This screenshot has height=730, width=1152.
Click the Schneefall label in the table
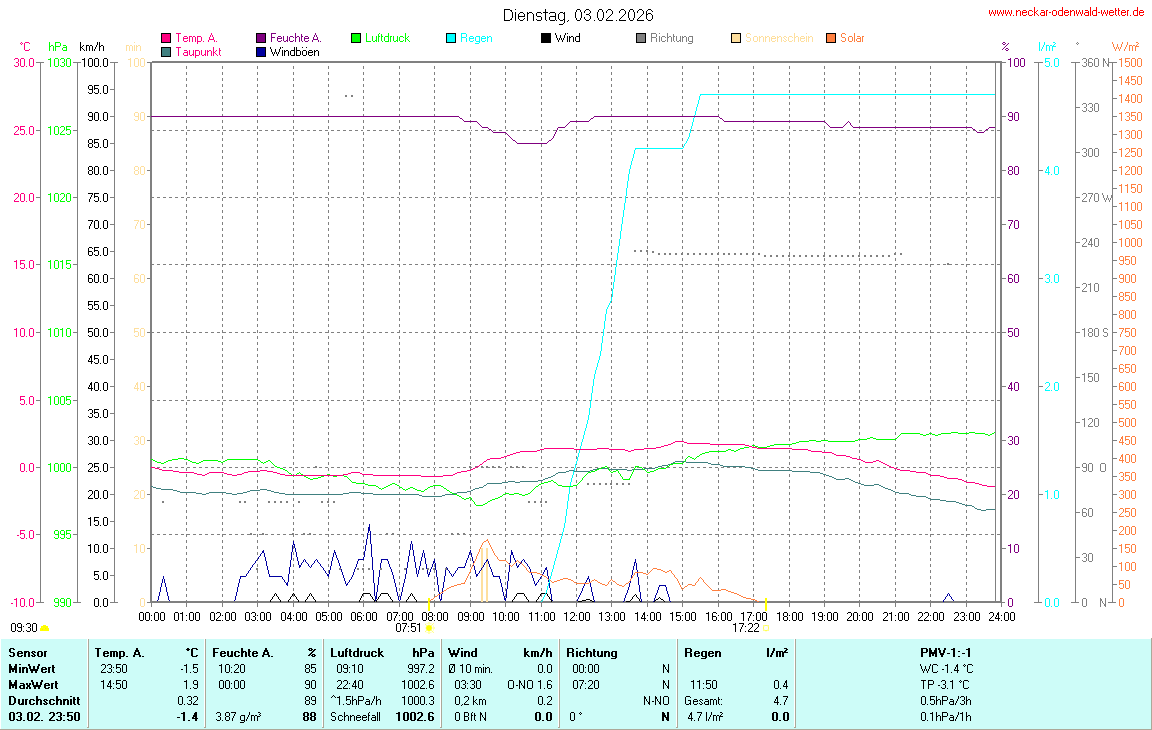click(x=356, y=716)
